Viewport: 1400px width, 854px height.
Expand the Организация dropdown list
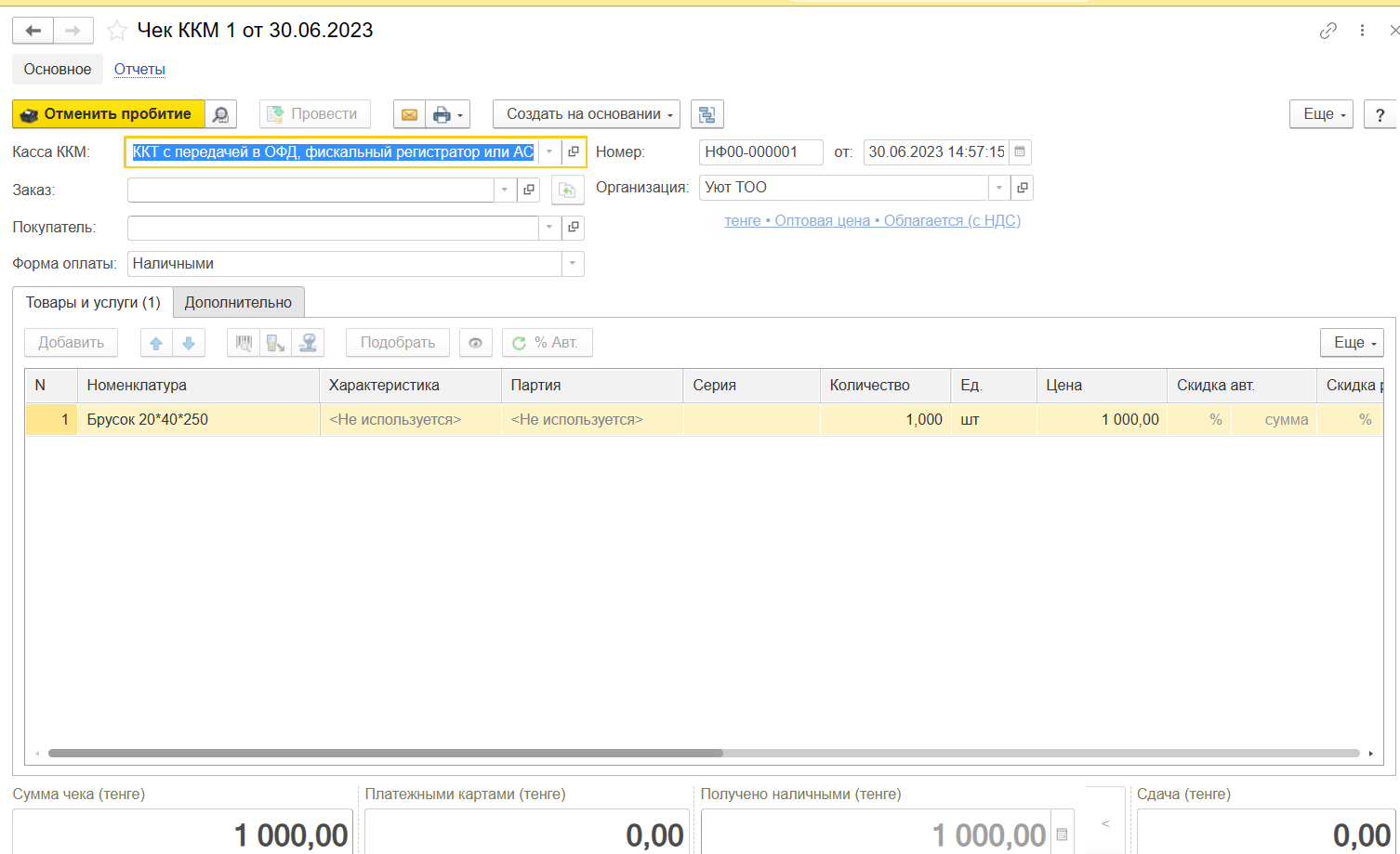[x=998, y=188]
